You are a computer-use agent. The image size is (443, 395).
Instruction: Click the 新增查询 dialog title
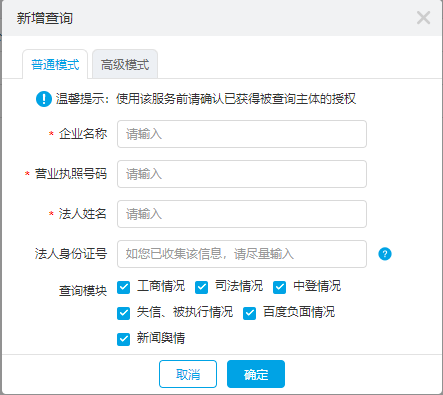45,18
